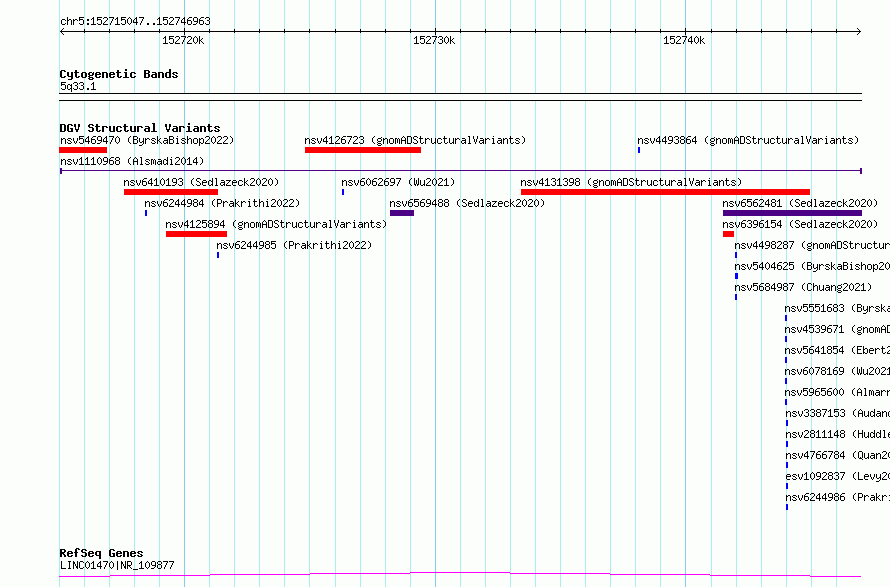The width and height of the screenshot is (890, 587).
Task: Open nsv4539671 variant label
Action: click(x=837, y=329)
